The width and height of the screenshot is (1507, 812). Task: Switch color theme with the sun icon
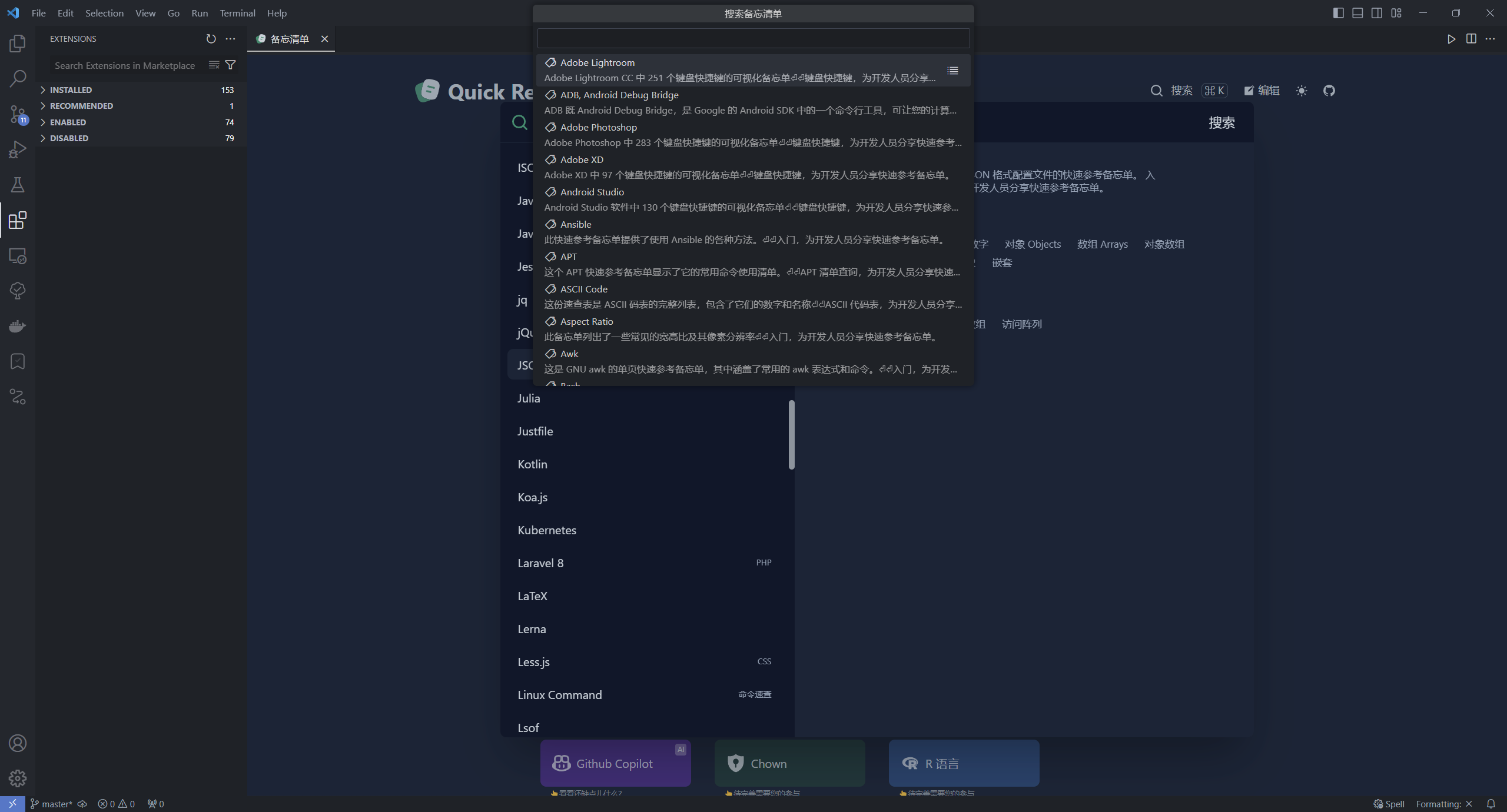coord(1302,91)
